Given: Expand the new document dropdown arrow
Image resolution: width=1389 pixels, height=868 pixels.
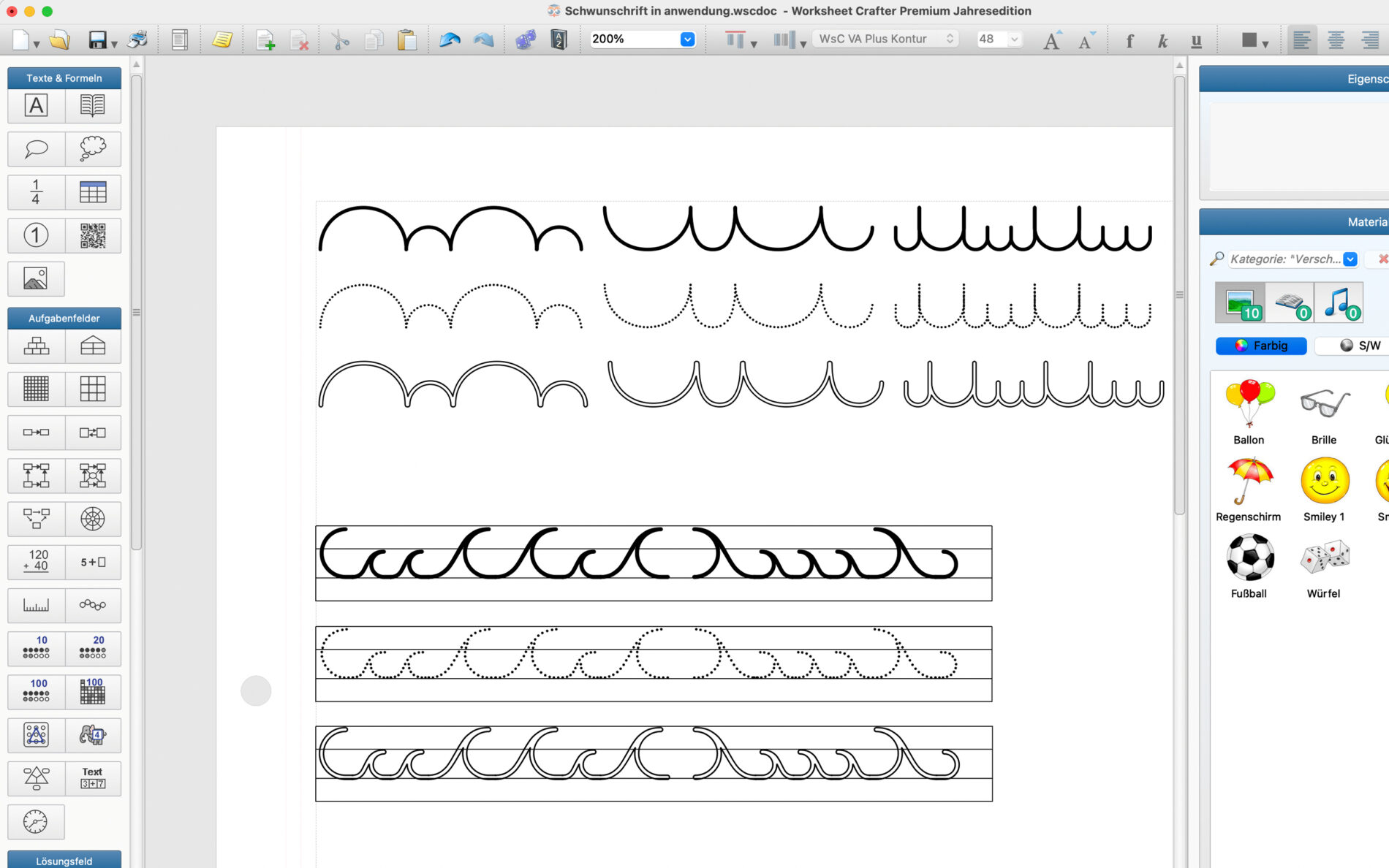Looking at the screenshot, I should (x=37, y=45).
